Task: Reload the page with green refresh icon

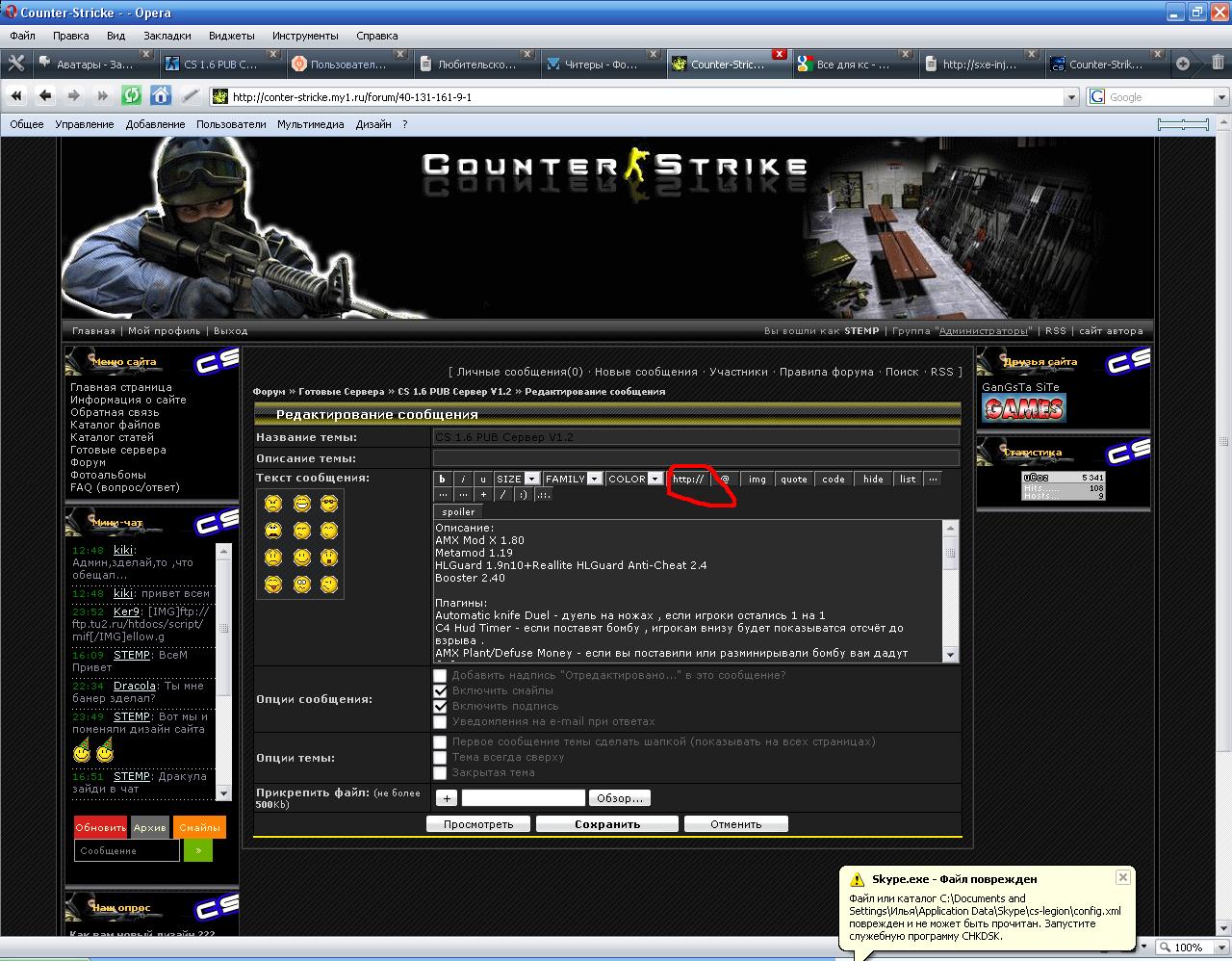Action: click(132, 96)
